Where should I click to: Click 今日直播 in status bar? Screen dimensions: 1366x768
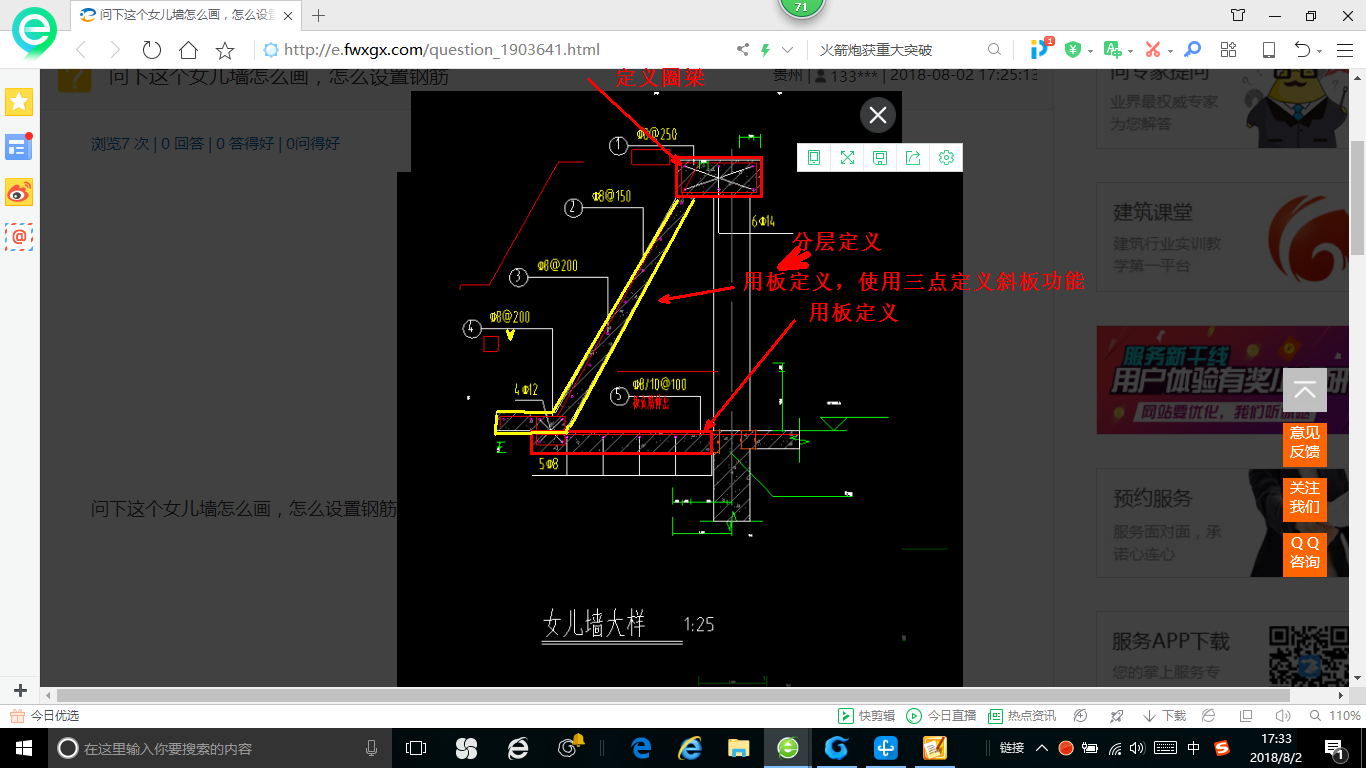tap(941, 716)
